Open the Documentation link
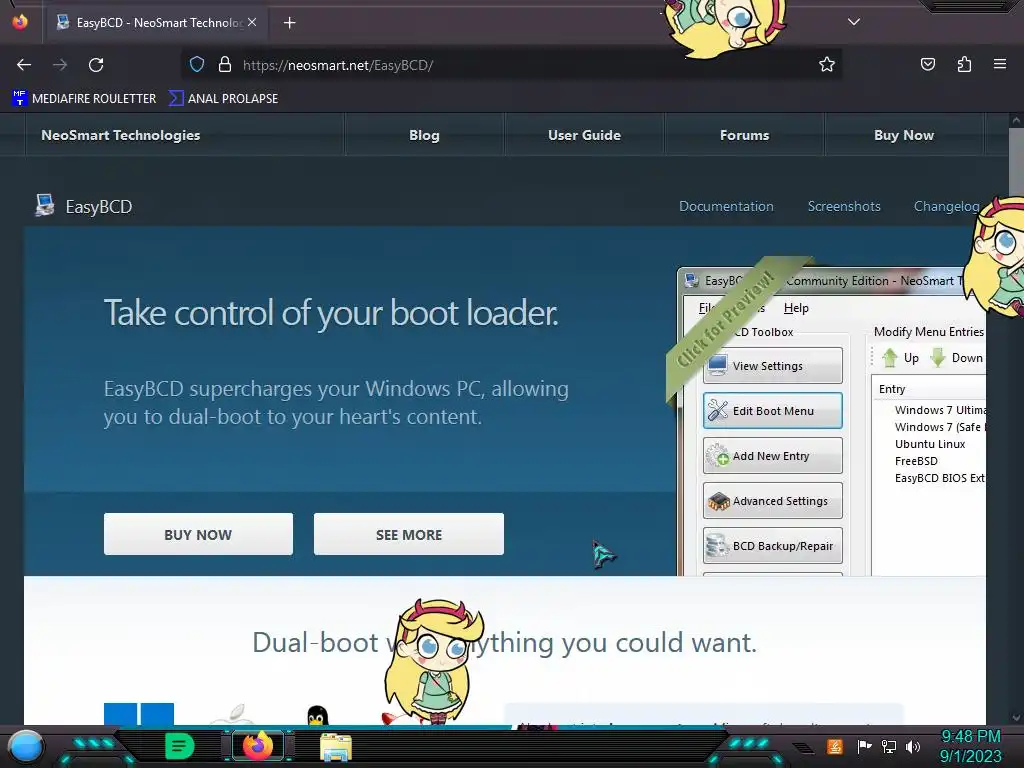The image size is (1024, 768). tap(726, 206)
